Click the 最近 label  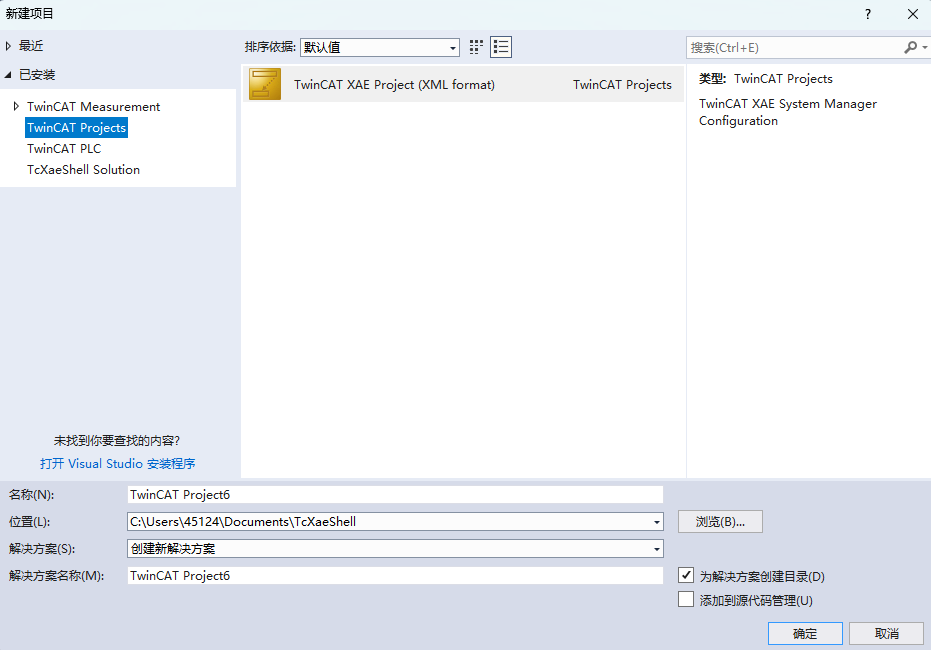31,46
